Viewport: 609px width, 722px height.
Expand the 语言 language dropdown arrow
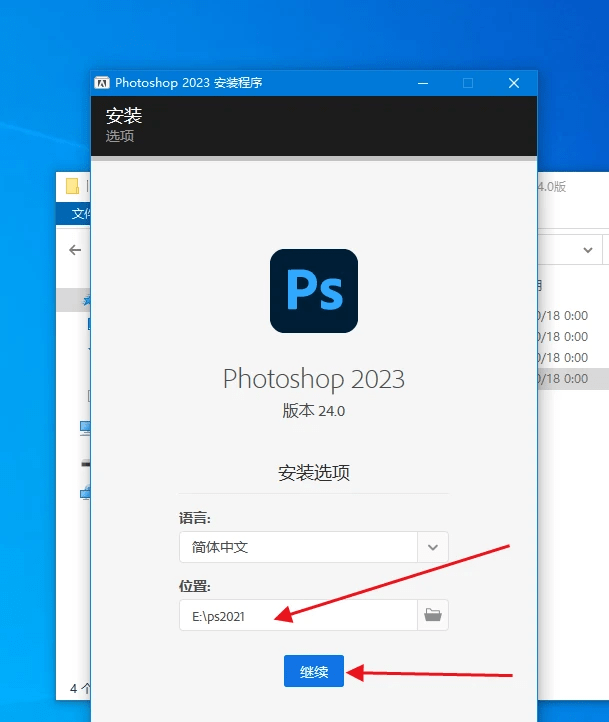point(433,547)
